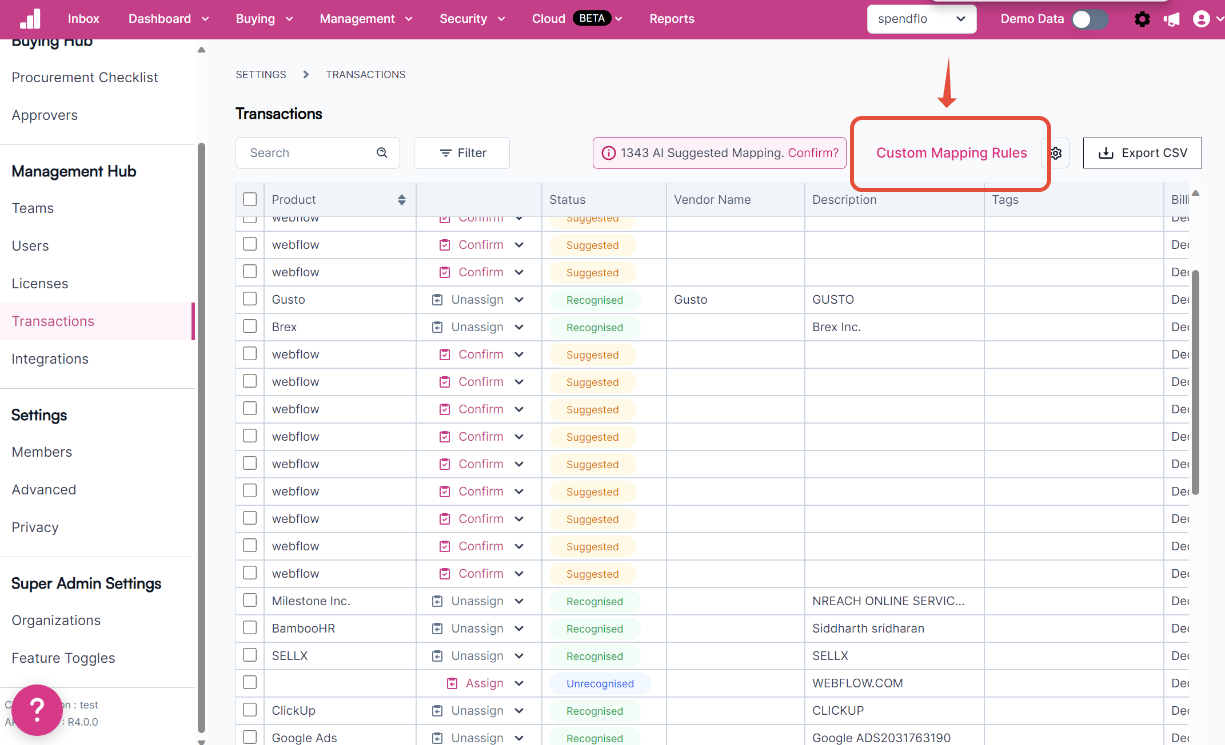Screen dimensions: 1225x745
Task: Open Members under Settings
Action: (42, 452)
